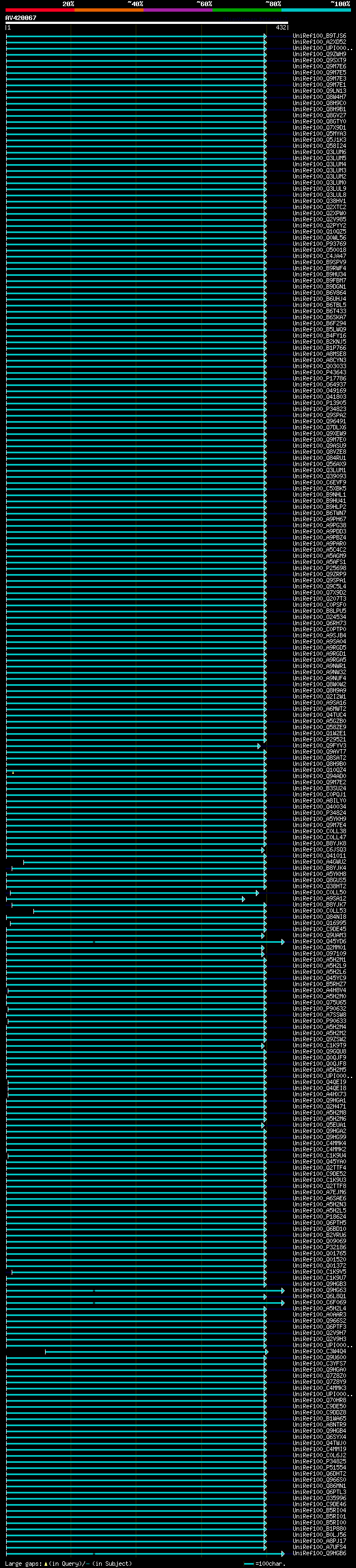Select the UniRef100_Q10QZ4 label
Viewport: 356px width, 1568px height.
point(319,770)
